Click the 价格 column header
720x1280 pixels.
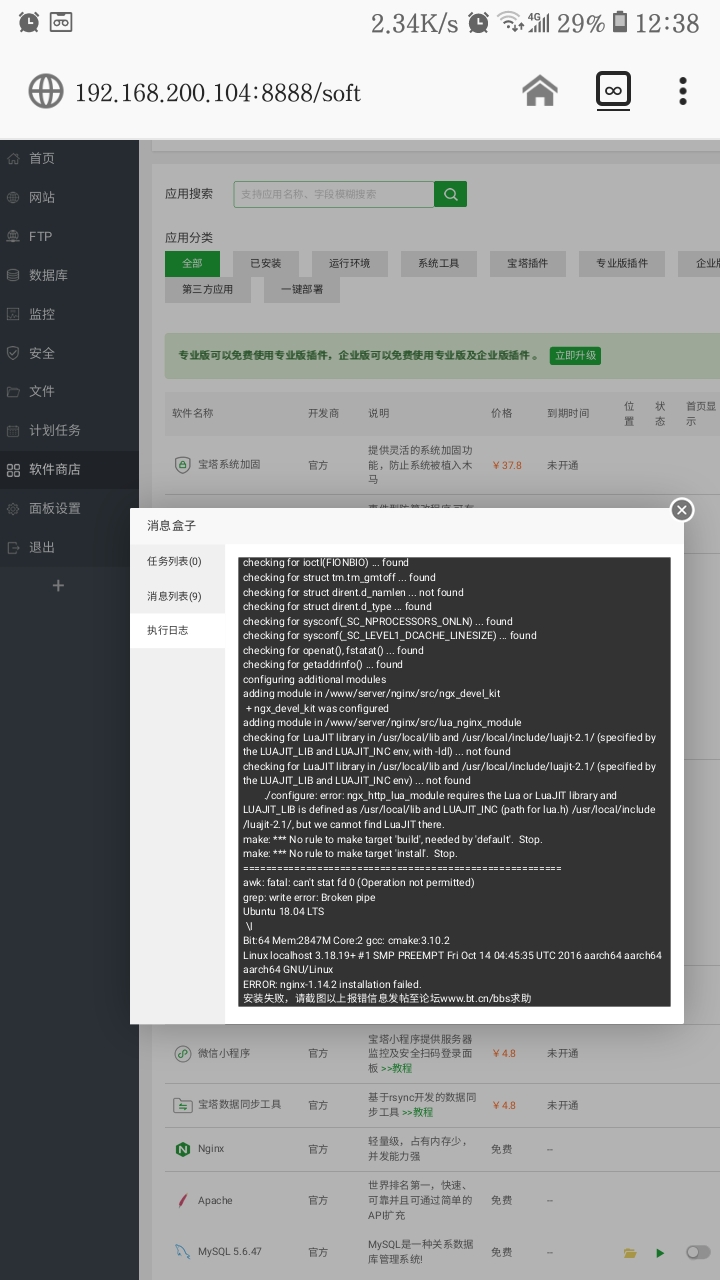tap(501, 413)
